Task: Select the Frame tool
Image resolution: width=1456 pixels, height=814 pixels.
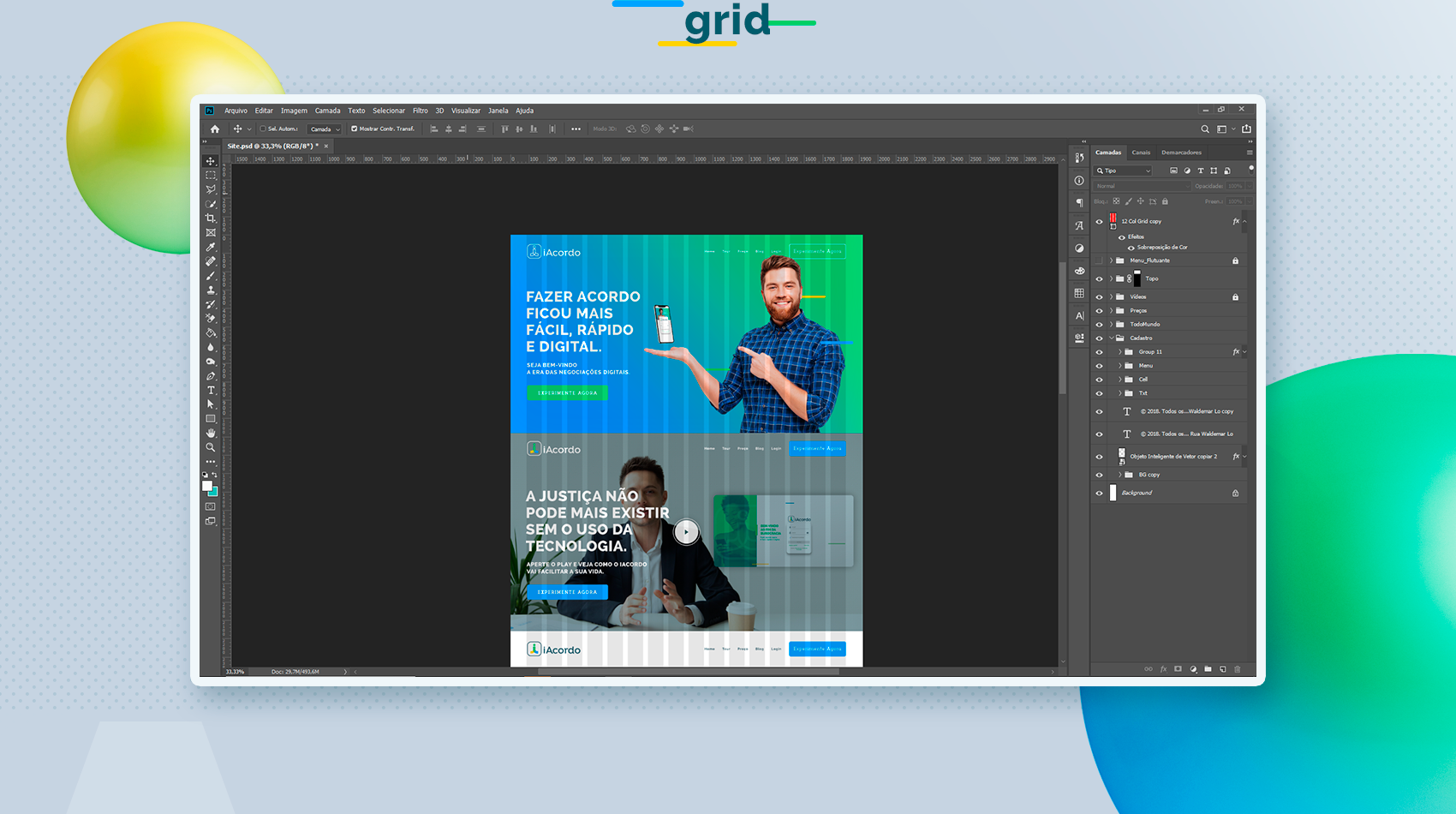Action: [211, 232]
